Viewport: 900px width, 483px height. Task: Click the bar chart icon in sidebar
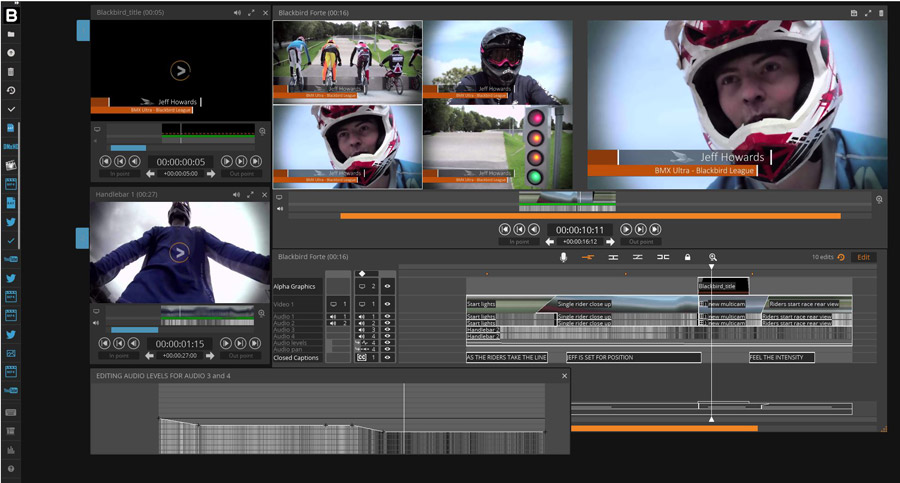pos(11,450)
